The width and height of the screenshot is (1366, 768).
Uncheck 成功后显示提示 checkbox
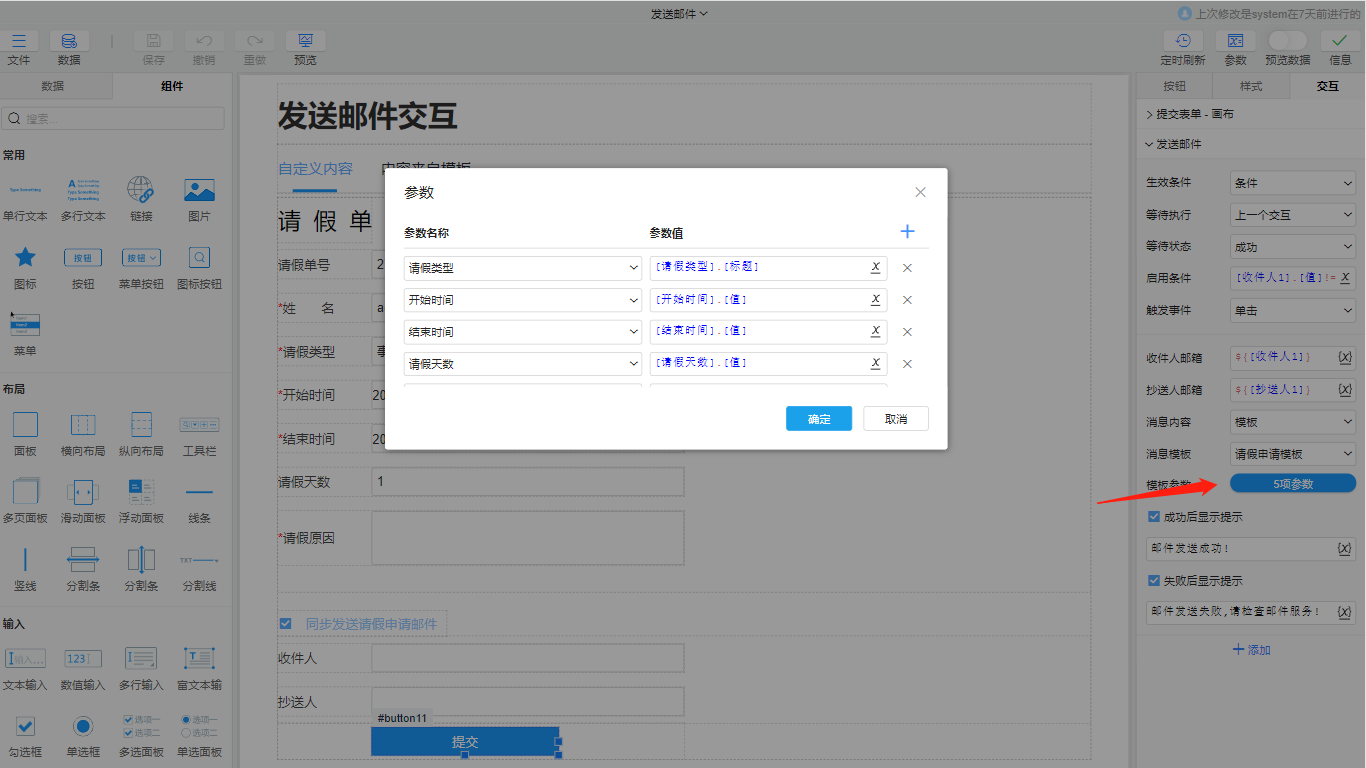pos(1155,517)
